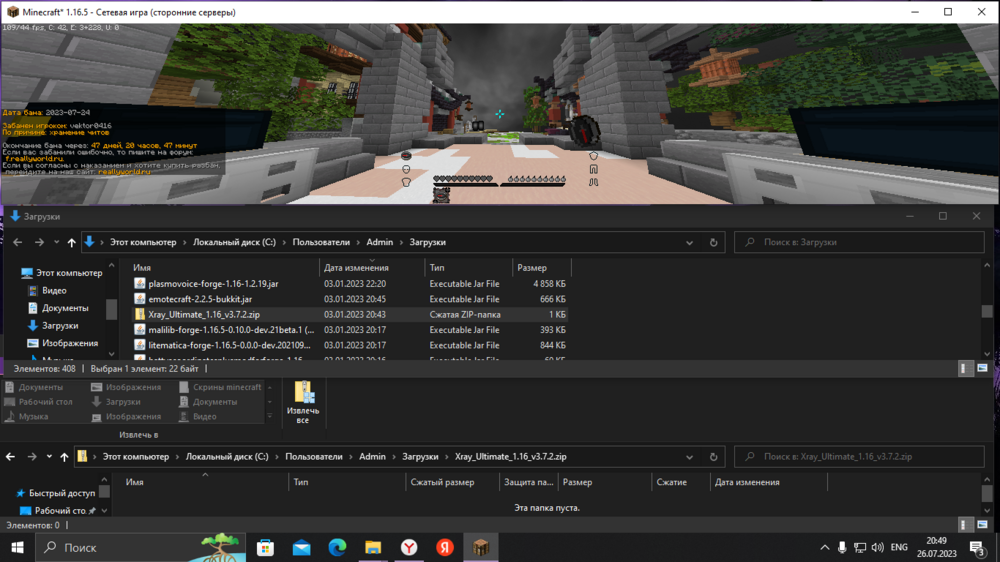Image resolution: width=1000 pixels, height=562 pixels.
Task: Click the Extract All zip icon
Action: pos(303,402)
